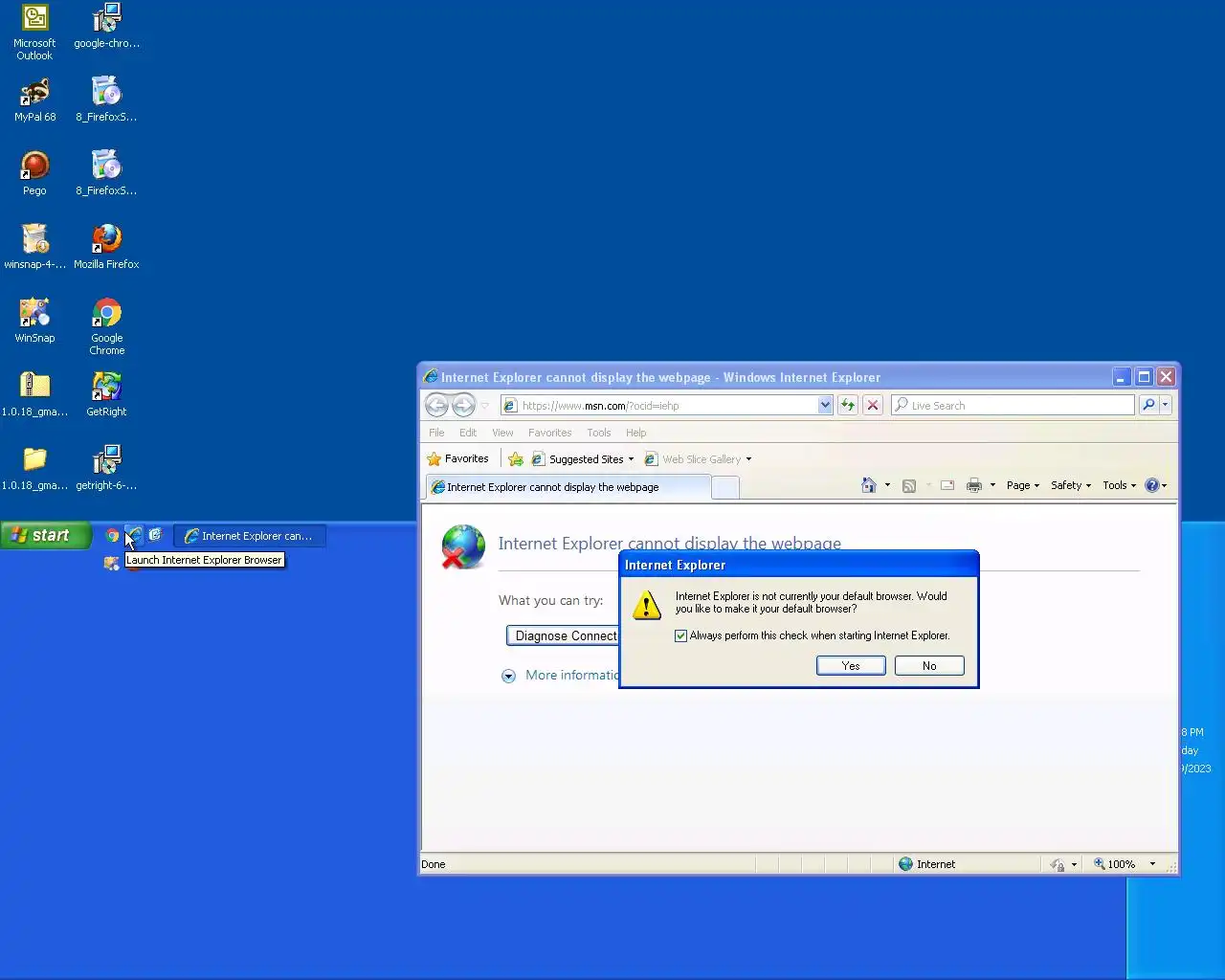Viewport: 1225px width, 980px height.
Task: Open the Edit menu
Action: click(x=468, y=433)
